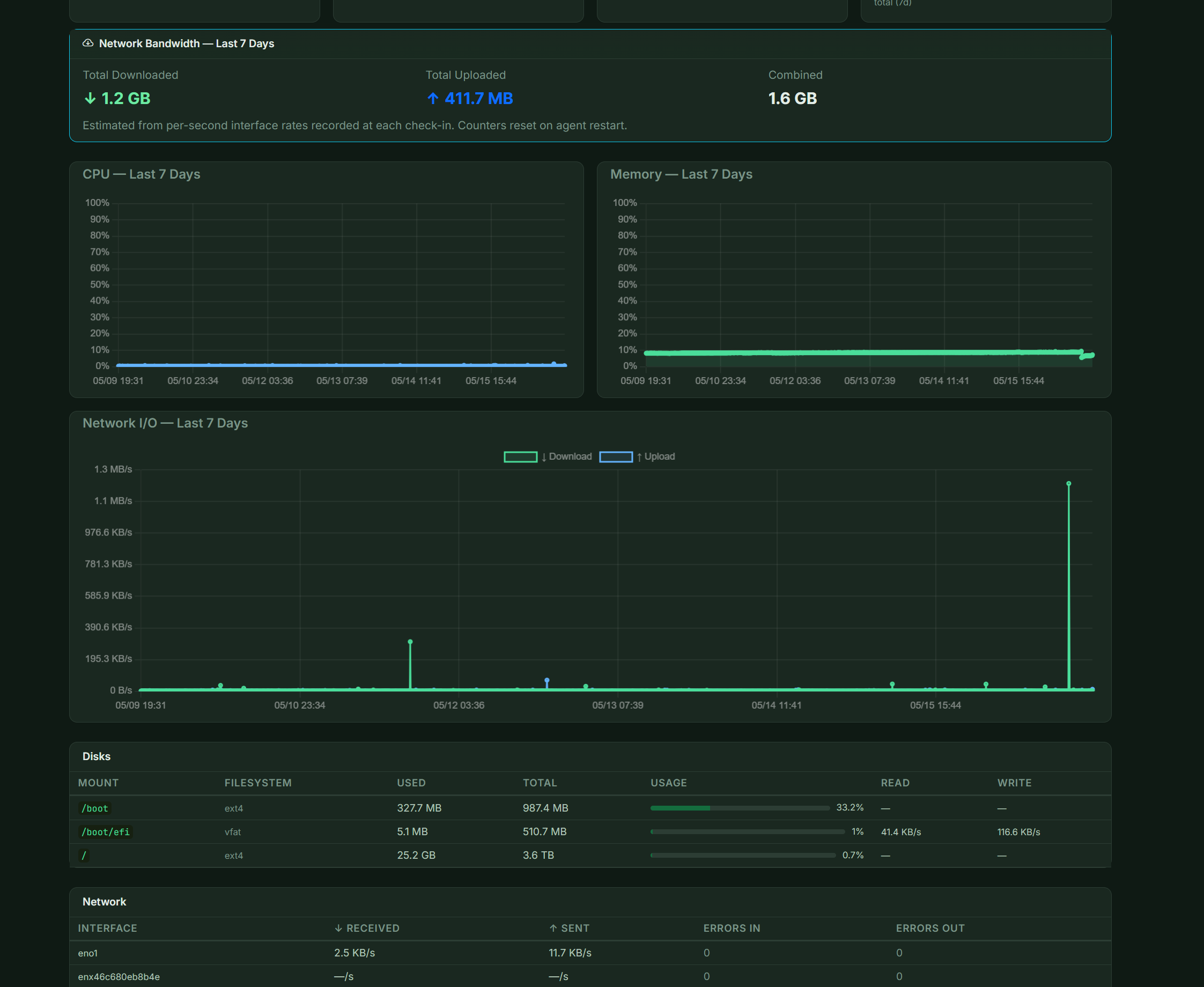Click the root mount usage bar at 0.7%
The image size is (1204, 987).
(743, 855)
